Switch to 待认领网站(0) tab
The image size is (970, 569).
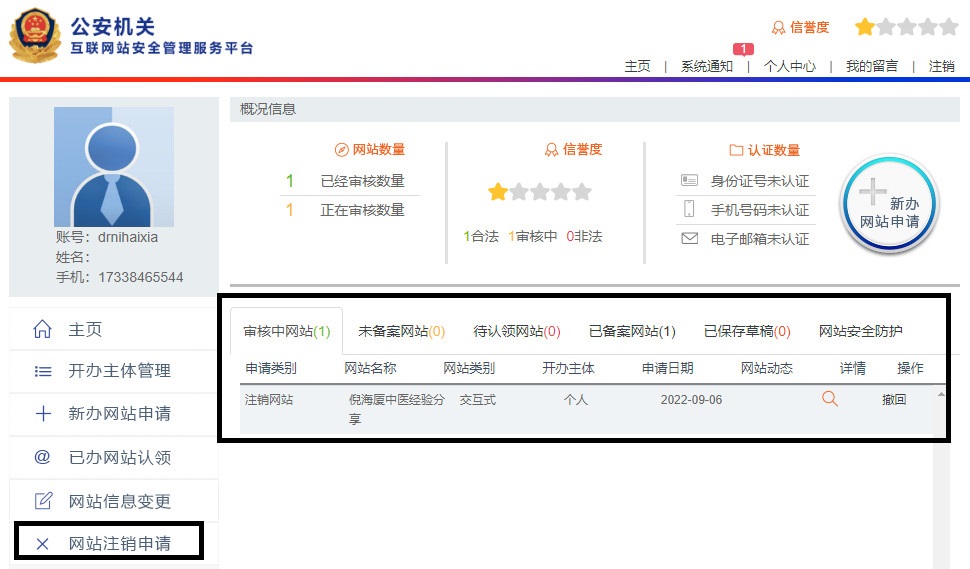pos(517,332)
